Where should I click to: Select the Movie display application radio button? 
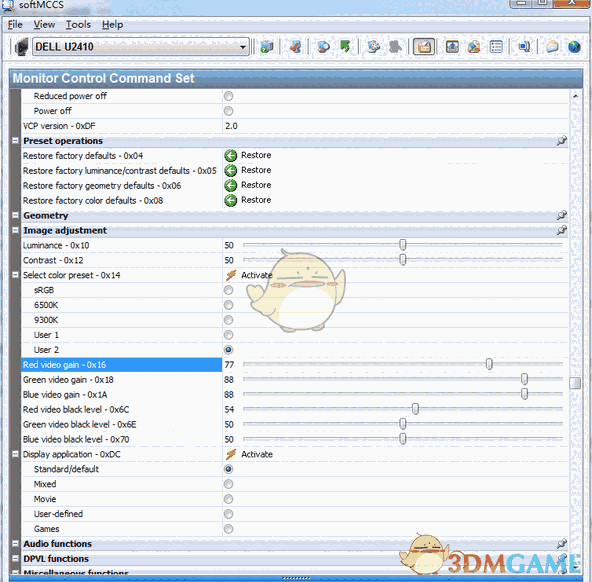[x=228, y=499]
